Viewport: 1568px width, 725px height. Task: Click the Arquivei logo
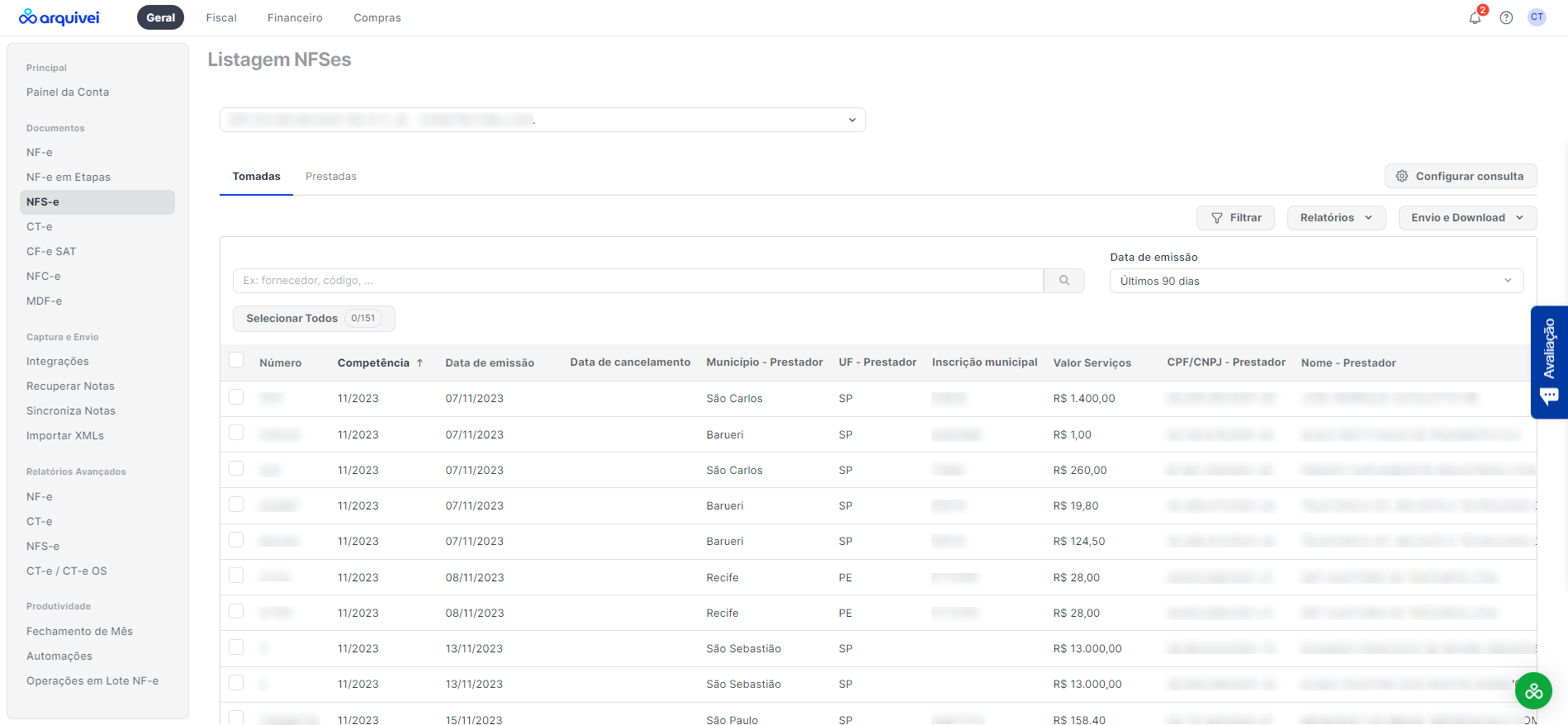pos(59,17)
